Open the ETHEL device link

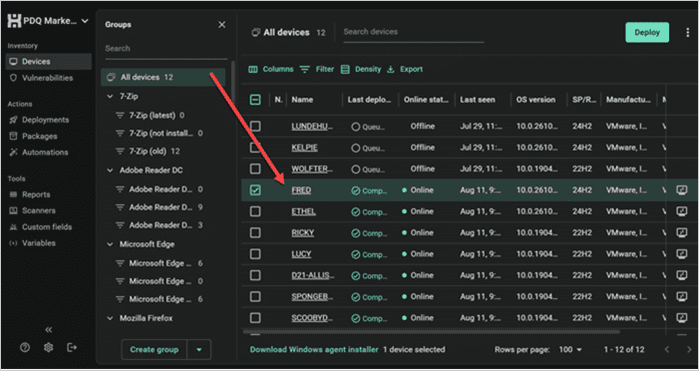304,211
